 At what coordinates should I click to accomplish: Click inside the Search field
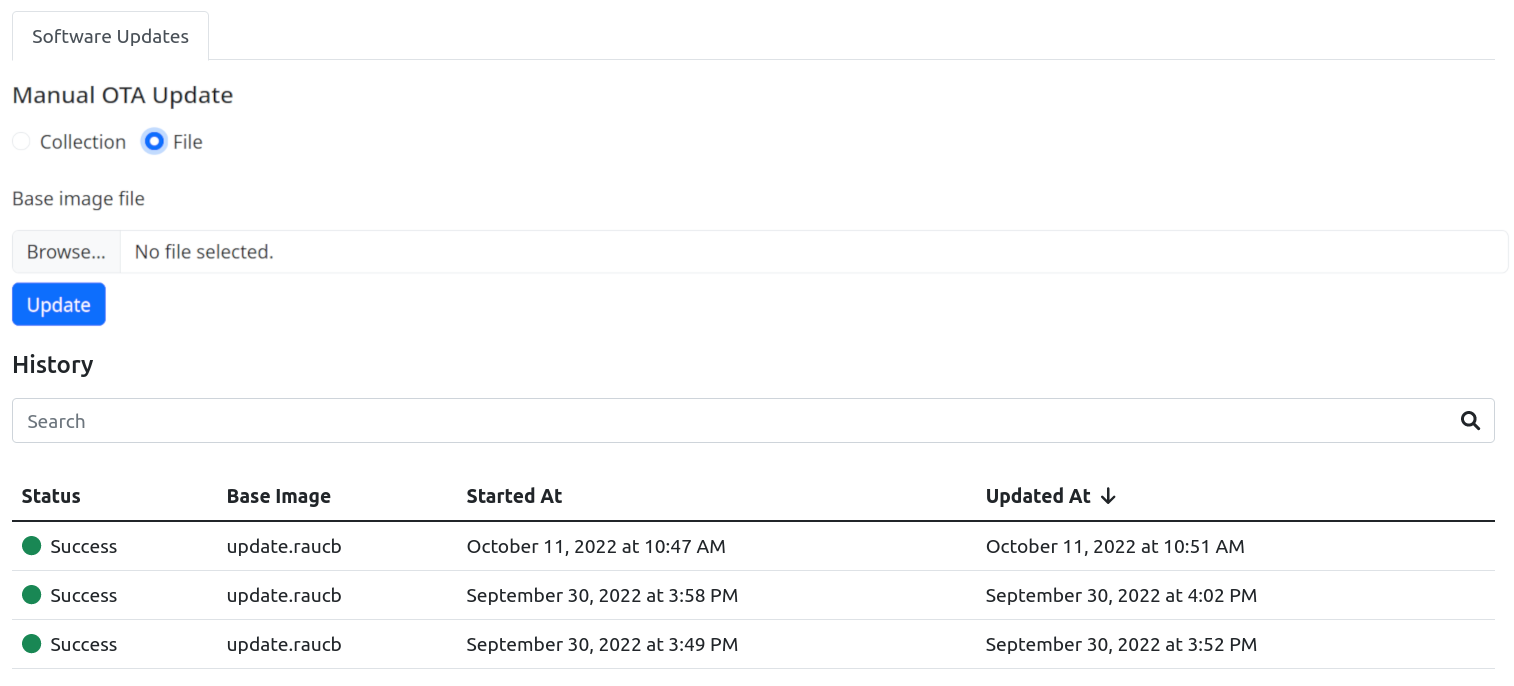(x=400, y=420)
